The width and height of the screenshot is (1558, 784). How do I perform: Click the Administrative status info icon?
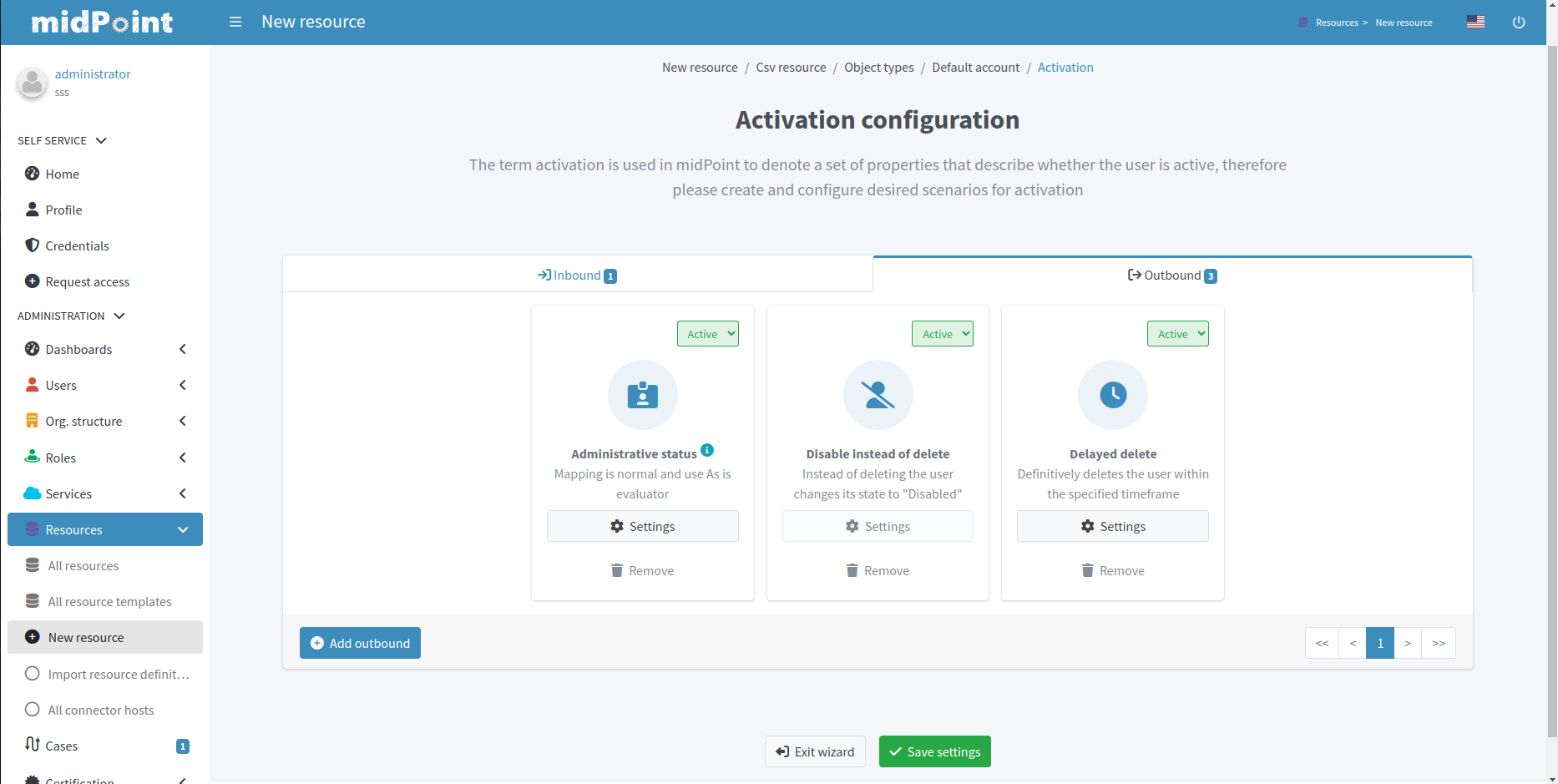pyautogui.click(x=707, y=450)
